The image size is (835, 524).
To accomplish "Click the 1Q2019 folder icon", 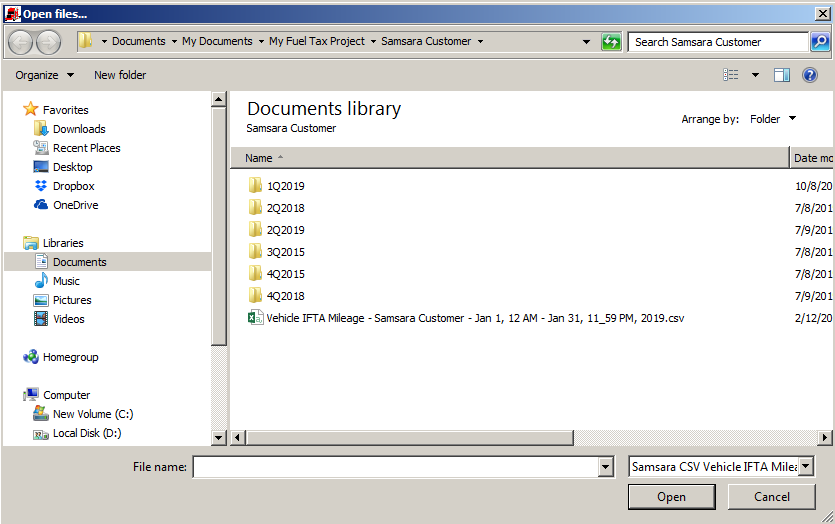I will [x=255, y=185].
